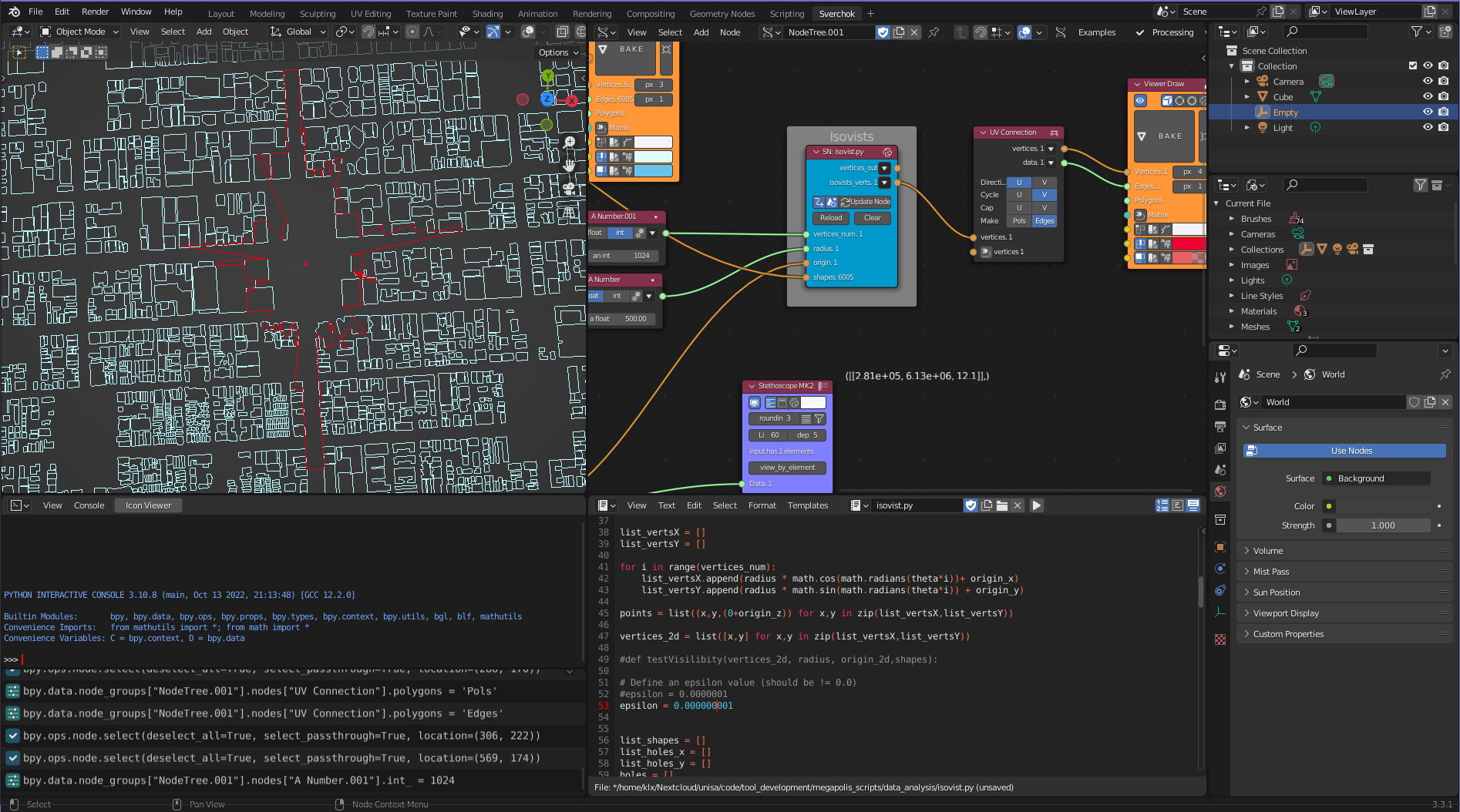Open the Templates menu in the text editor
This screenshot has height=812, width=1460.
click(807, 505)
